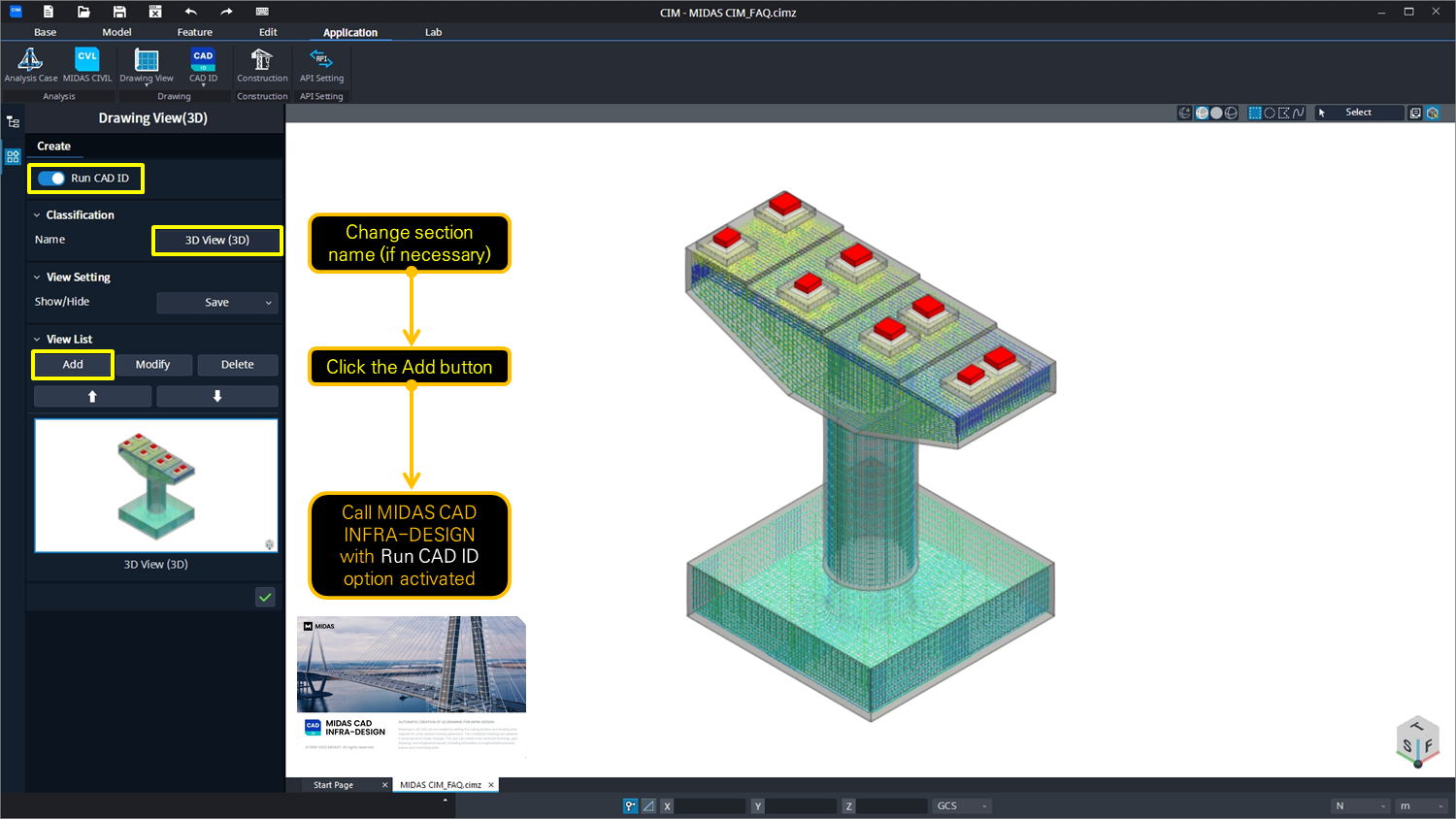Open the Show/Hide Save dropdown
This screenshot has width=1456, height=819.
217,303
